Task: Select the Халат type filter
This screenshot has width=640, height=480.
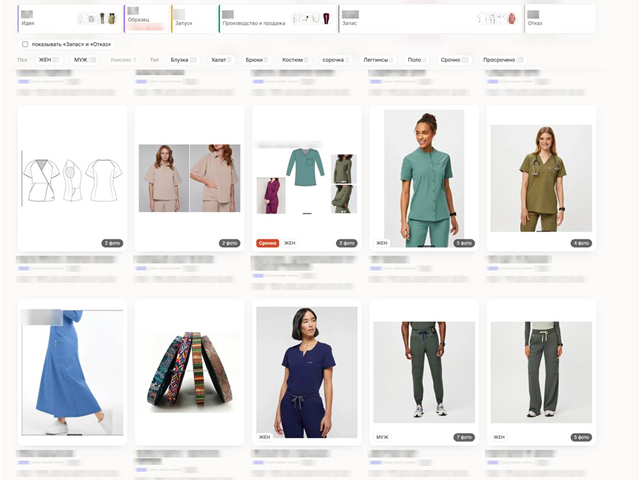Action: click(x=221, y=60)
